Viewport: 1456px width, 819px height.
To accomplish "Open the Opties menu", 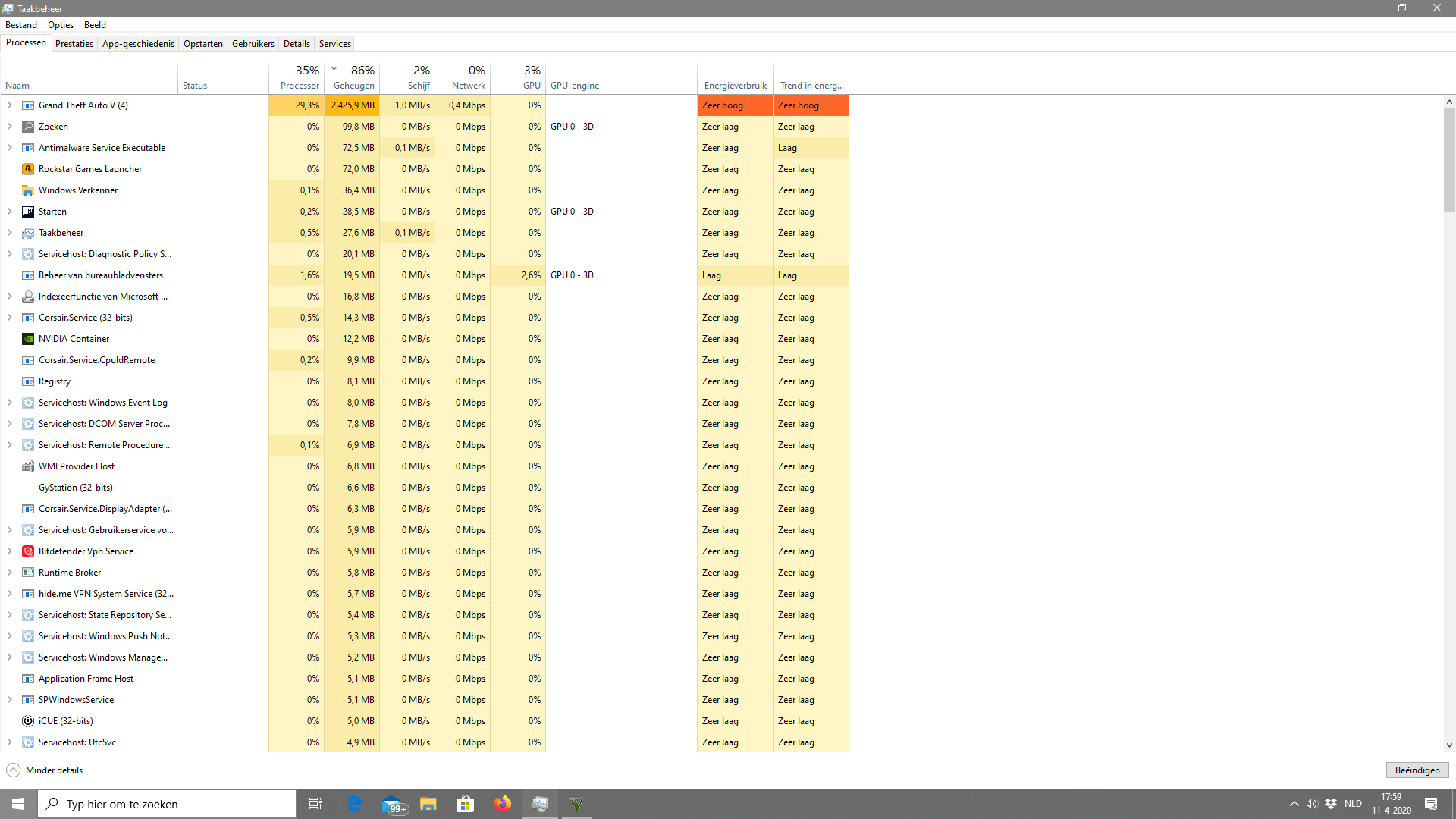I will click(61, 25).
